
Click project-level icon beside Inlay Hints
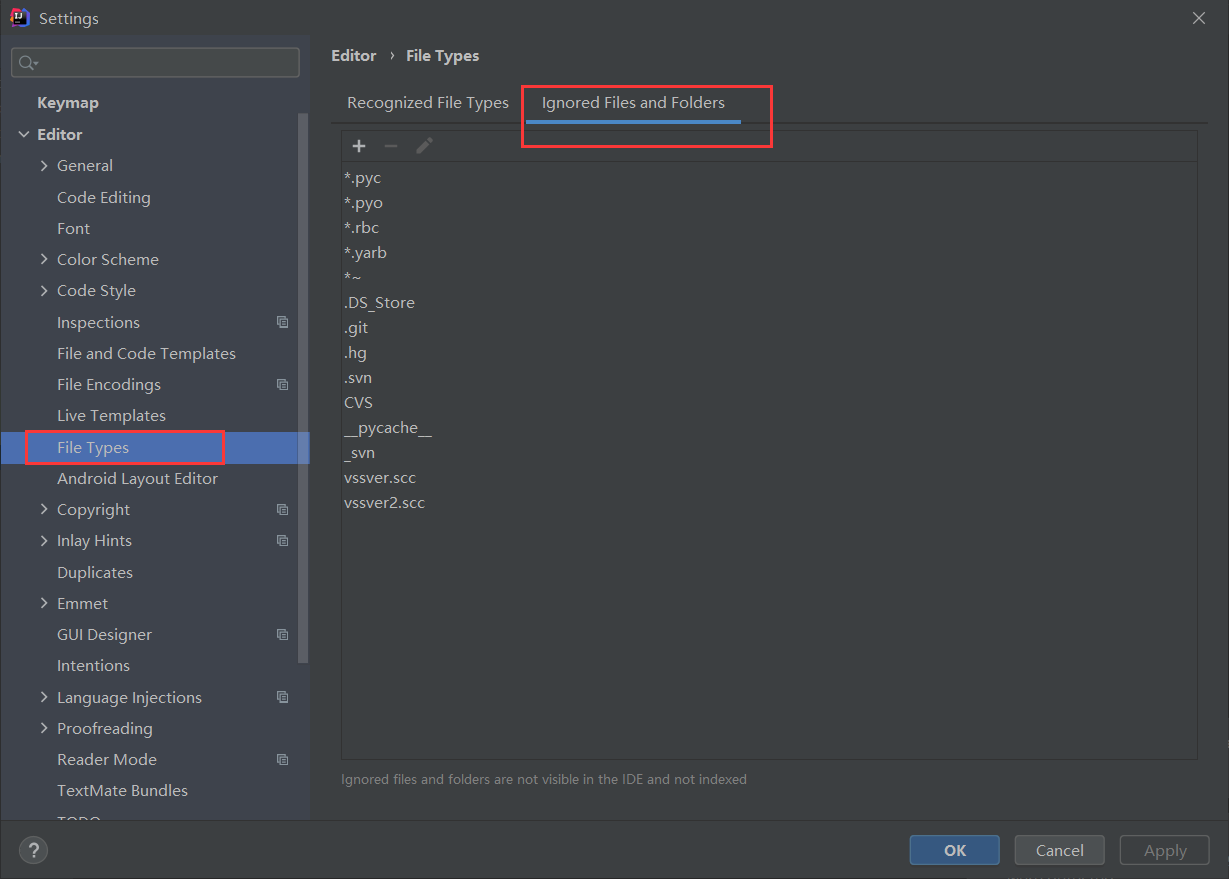283,541
